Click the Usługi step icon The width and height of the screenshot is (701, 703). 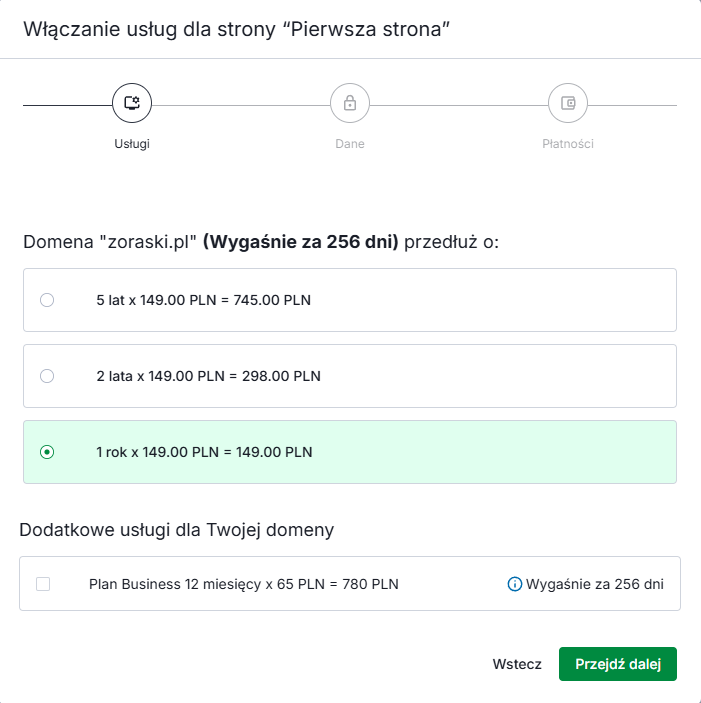[x=131, y=102]
